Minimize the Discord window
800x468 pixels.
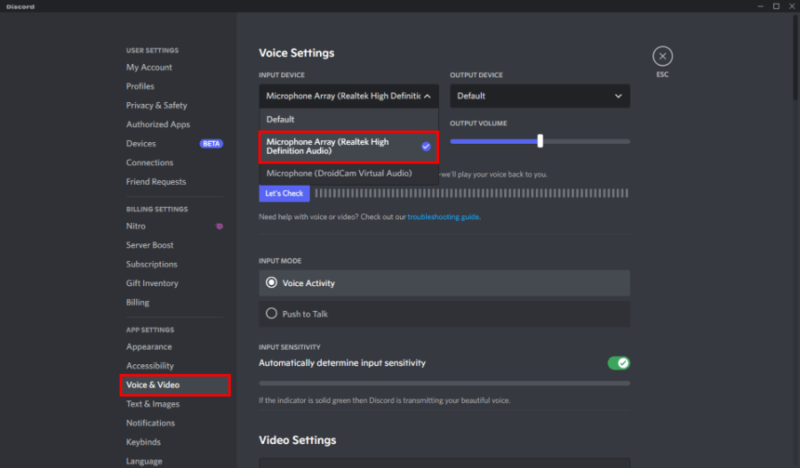click(760, 6)
